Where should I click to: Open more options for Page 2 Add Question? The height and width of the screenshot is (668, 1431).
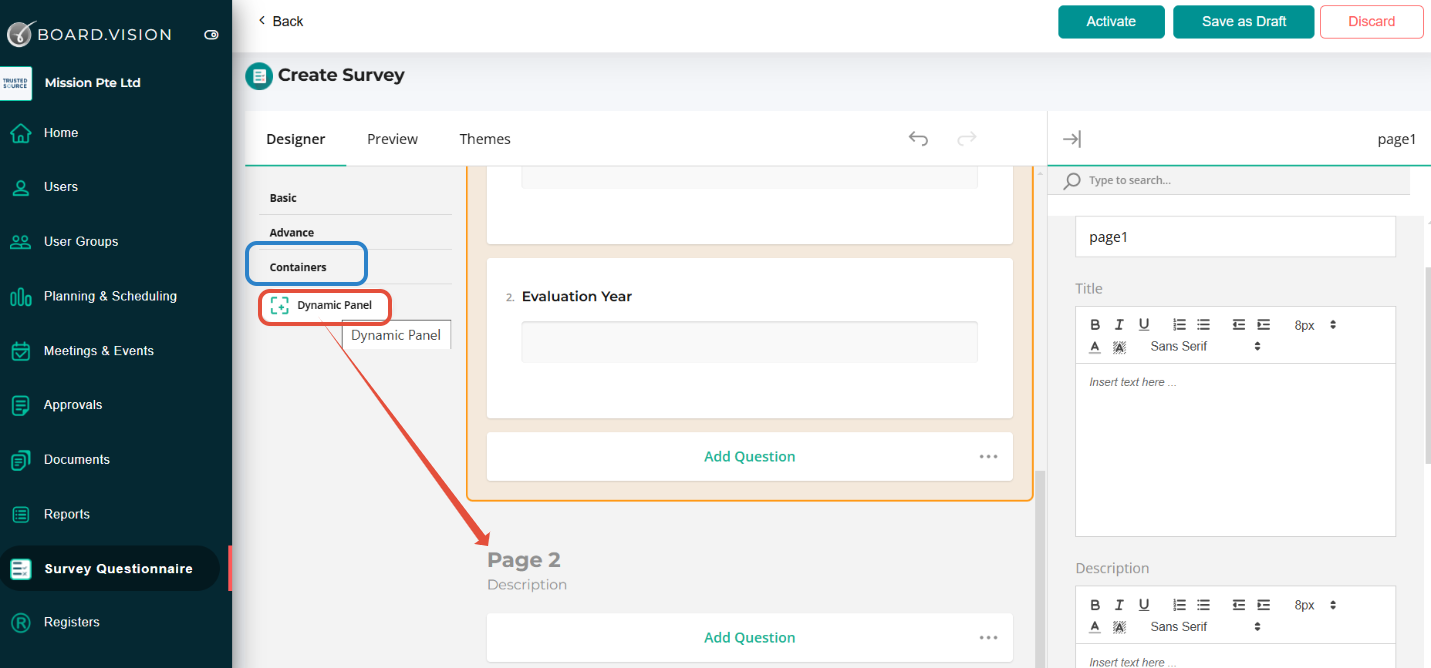pyautogui.click(x=989, y=637)
